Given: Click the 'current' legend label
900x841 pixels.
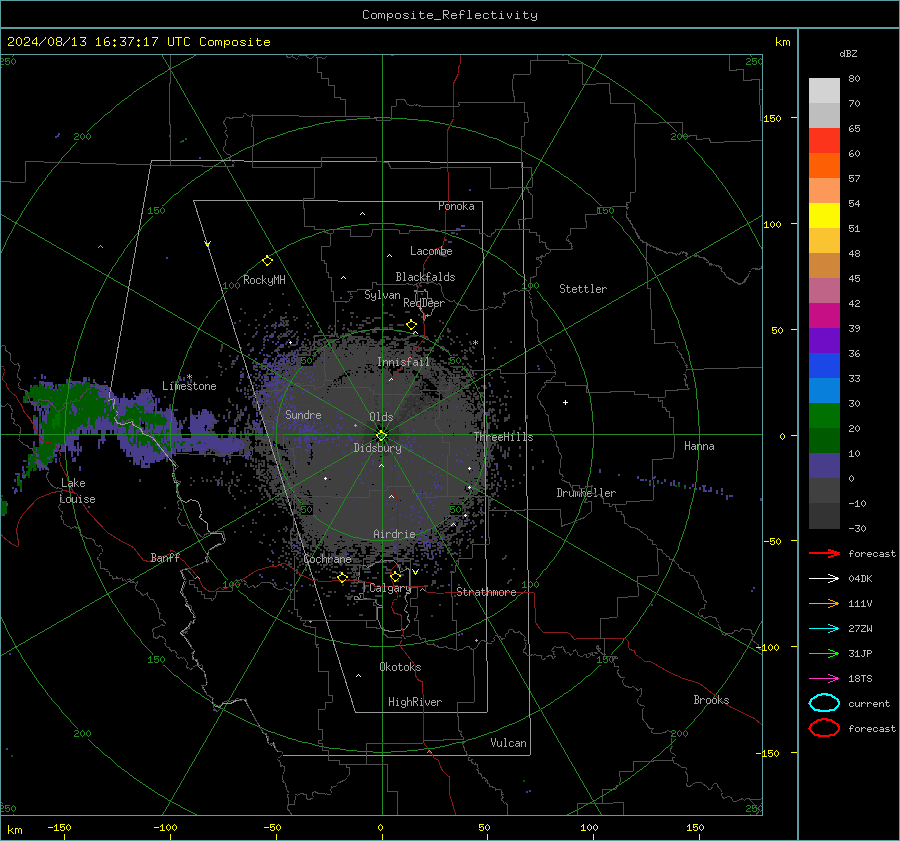Looking at the screenshot, I should coord(869,703).
